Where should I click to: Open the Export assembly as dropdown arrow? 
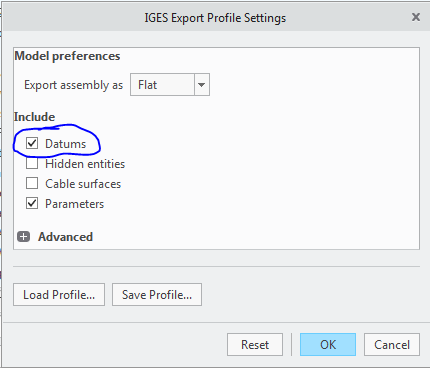coord(202,85)
